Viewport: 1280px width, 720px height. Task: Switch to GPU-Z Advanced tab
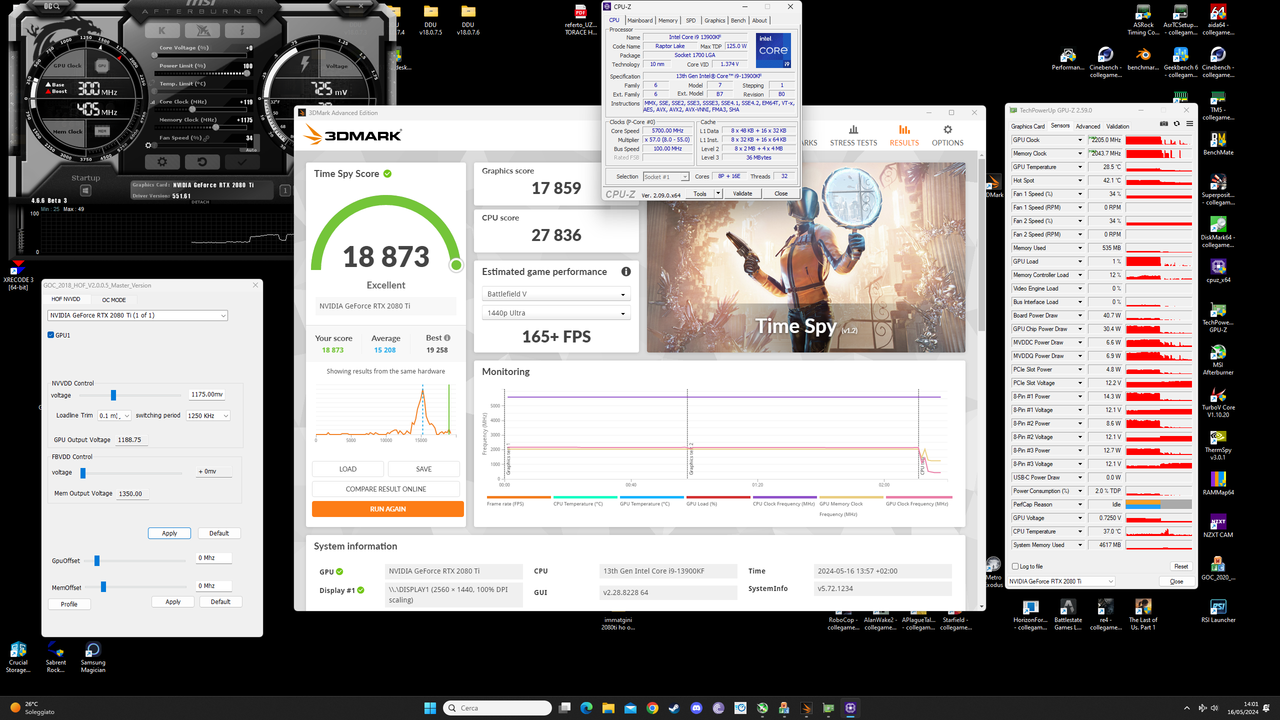tap(1088, 126)
